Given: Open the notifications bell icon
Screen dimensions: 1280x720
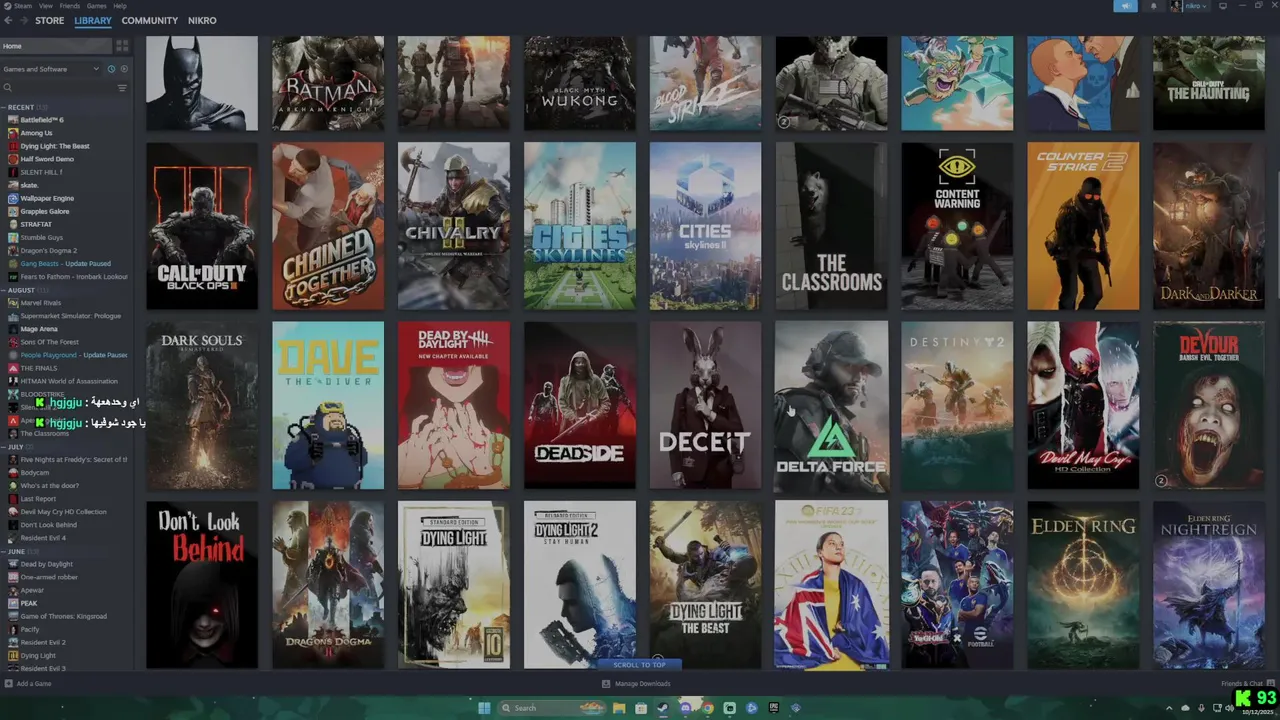Looking at the screenshot, I should pos(1153,6).
